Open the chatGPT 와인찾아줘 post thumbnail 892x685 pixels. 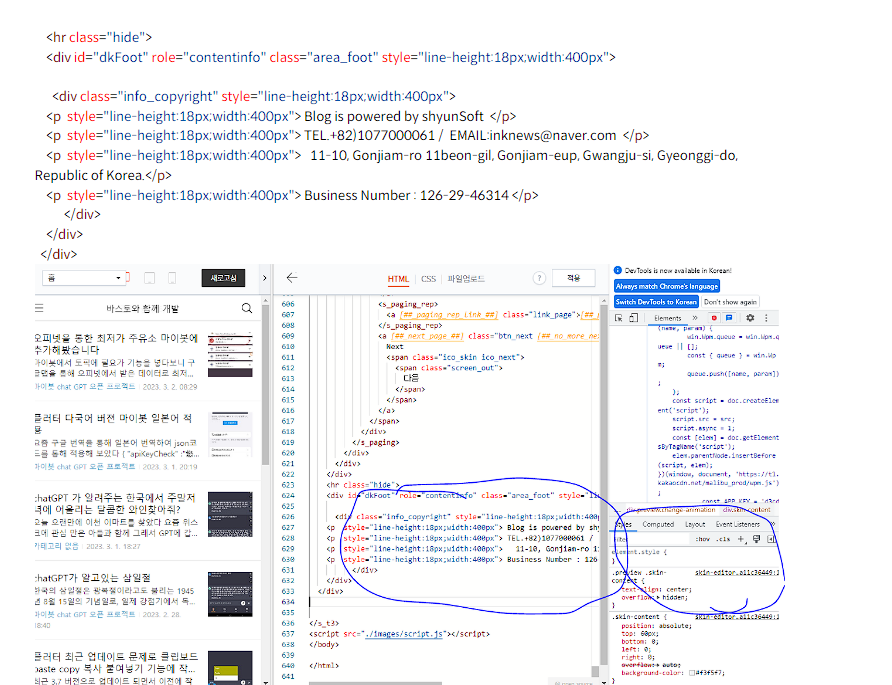(x=230, y=514)
